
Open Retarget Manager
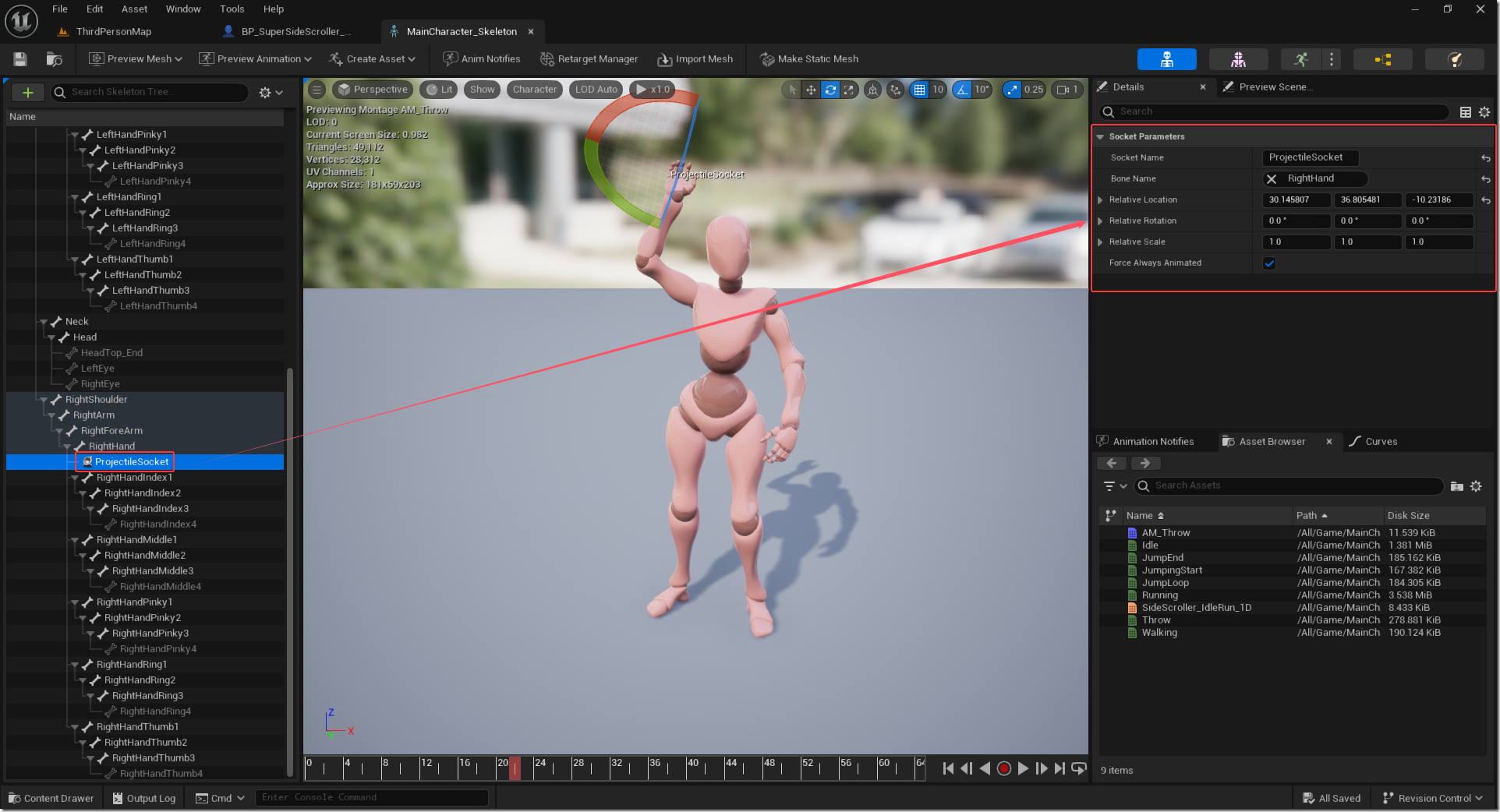tap(589, 59)
